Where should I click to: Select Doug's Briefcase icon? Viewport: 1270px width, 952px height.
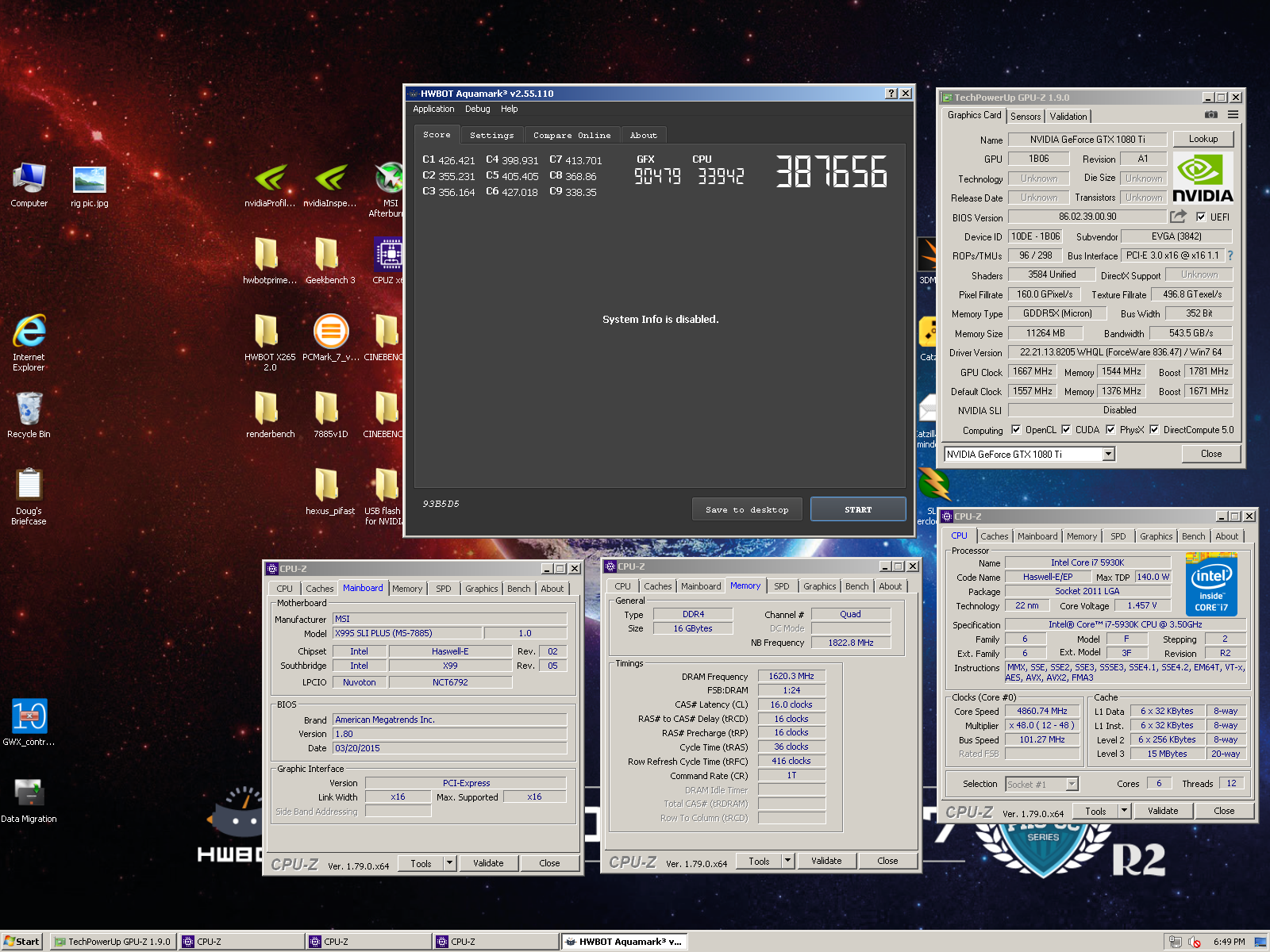click(x=29, y=497)
